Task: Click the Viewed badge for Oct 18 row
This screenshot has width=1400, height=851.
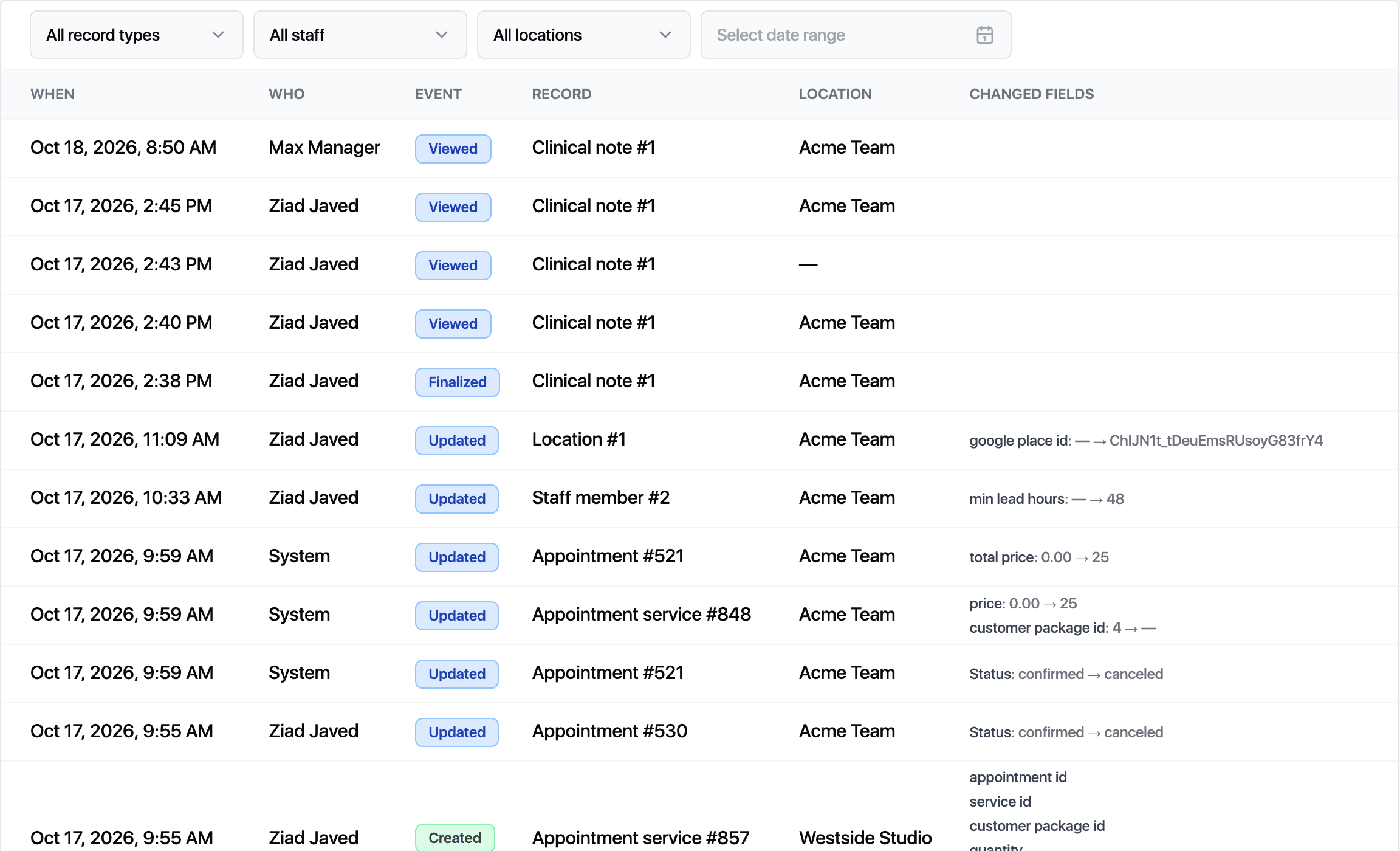Action: [x=453, y=148]
